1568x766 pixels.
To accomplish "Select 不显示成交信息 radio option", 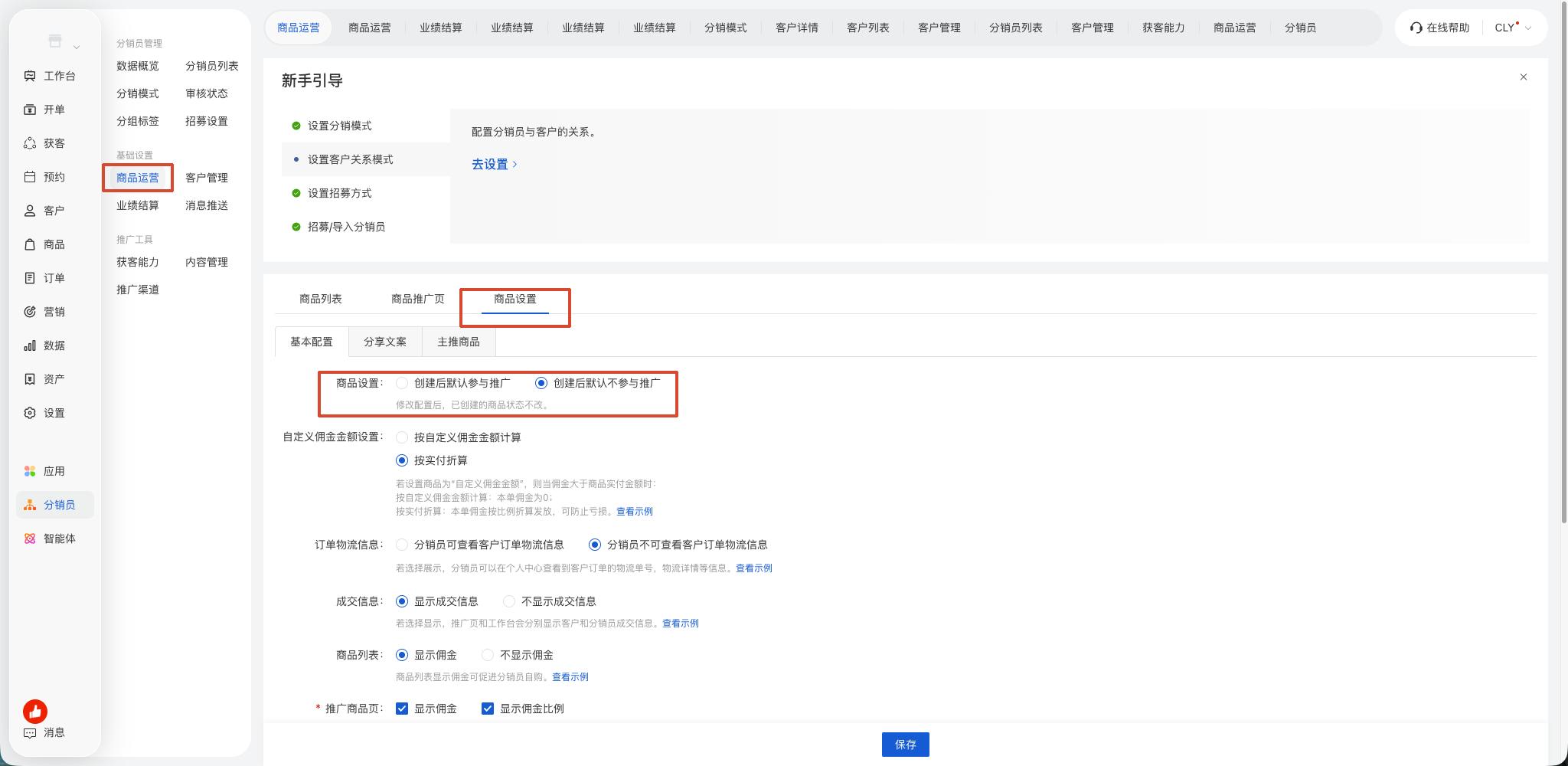I will 509,601.
